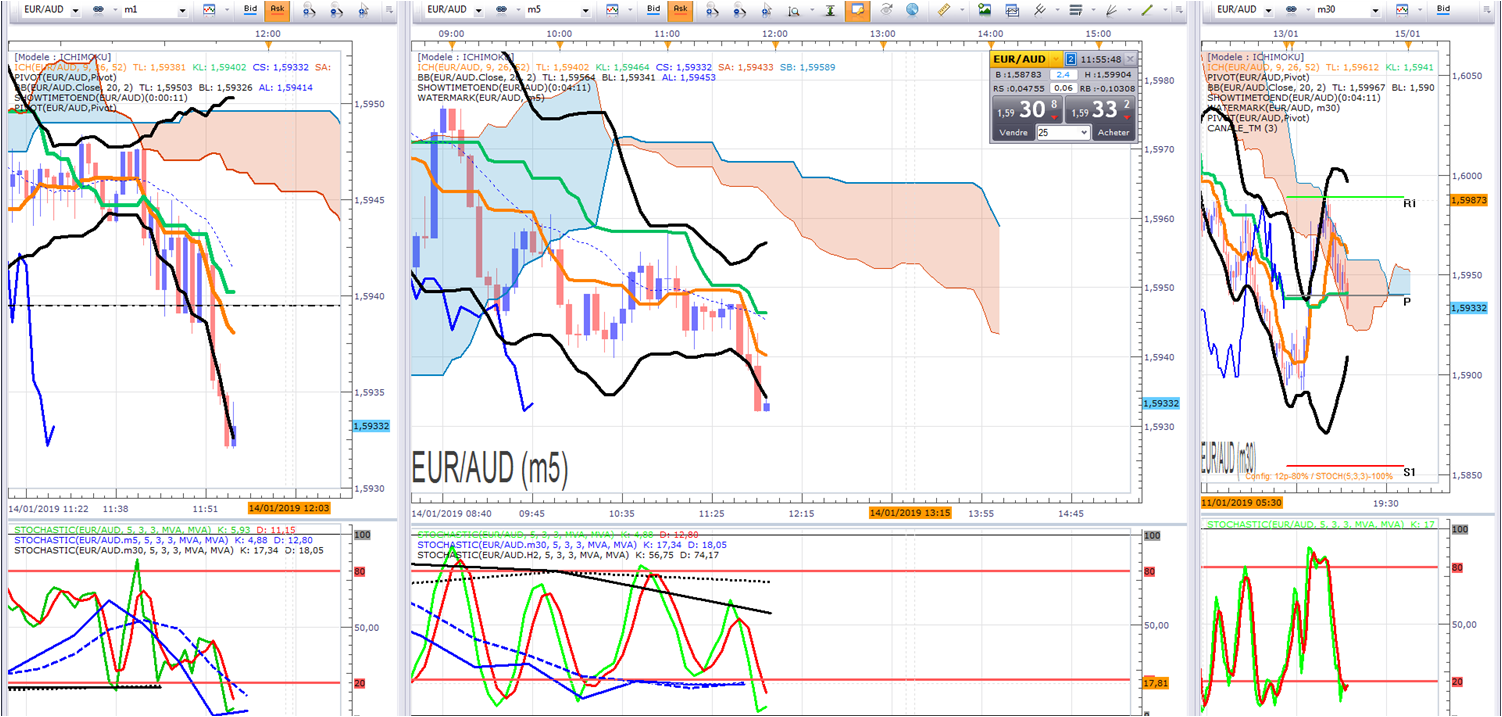Click link charts icon in m5 chart toolbar
This screenshot has height=717, width=1502.
[x=501, y=9]
